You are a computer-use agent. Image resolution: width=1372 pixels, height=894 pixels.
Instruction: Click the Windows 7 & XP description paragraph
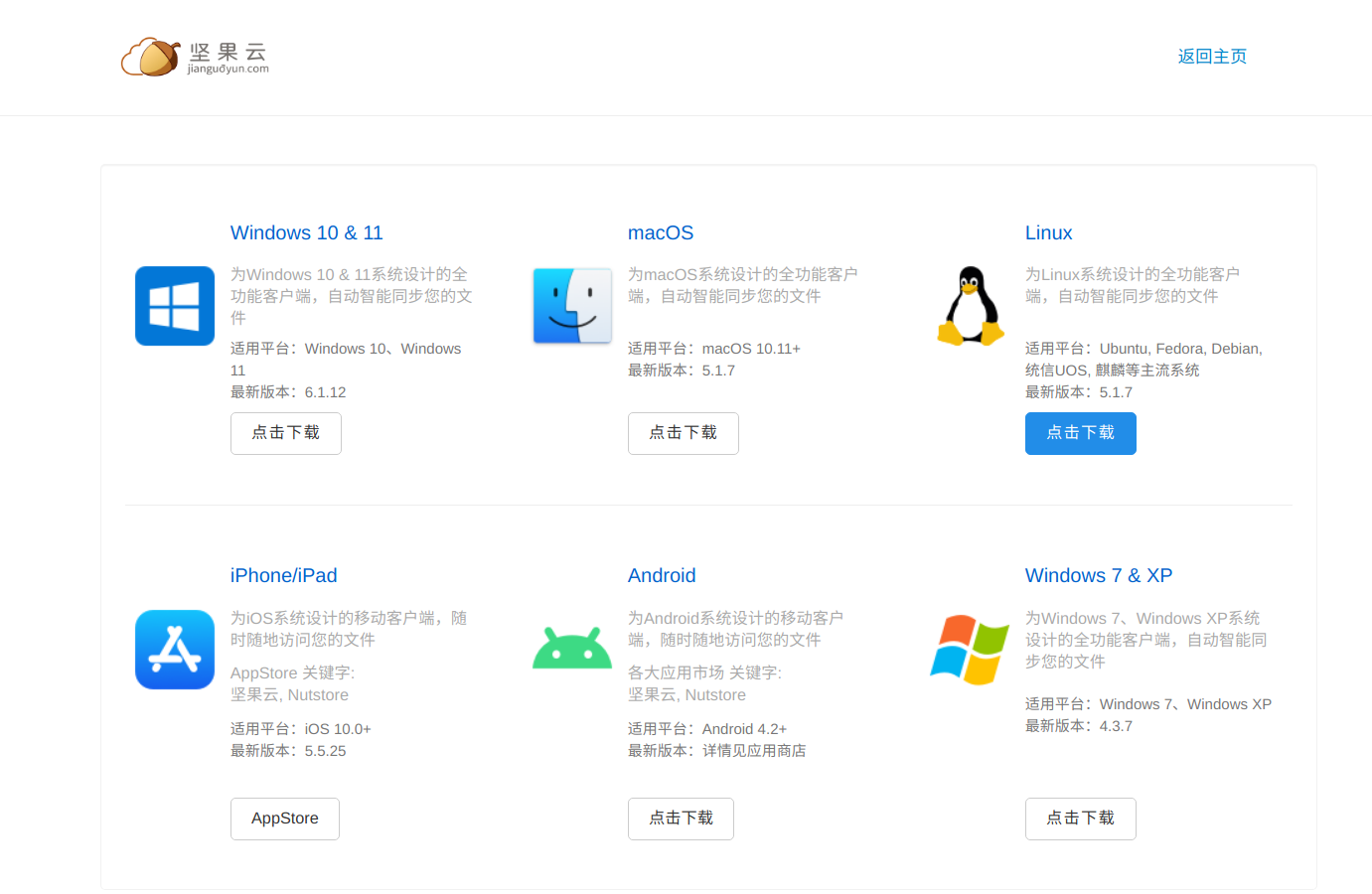(x=1146, y=640)
